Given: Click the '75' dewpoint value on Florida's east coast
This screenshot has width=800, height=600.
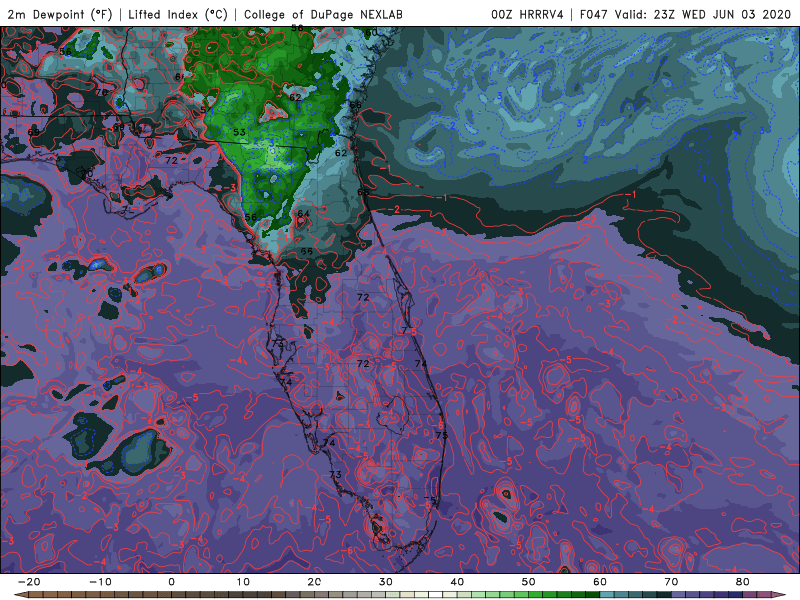Looking at the screenshot, I should click(442, 435).
